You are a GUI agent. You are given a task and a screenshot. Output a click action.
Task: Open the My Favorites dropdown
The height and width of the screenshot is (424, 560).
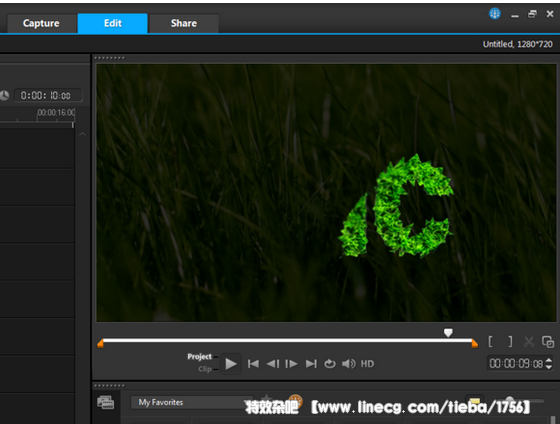(x=192, y=402)
